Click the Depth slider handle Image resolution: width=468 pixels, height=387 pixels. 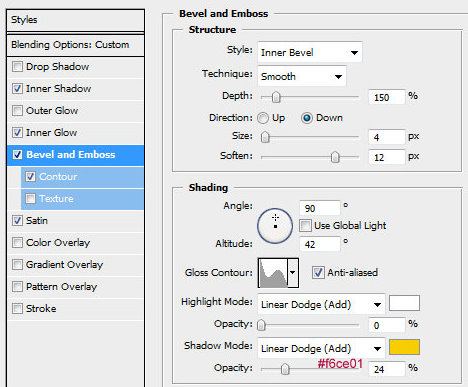coord(276,97)
